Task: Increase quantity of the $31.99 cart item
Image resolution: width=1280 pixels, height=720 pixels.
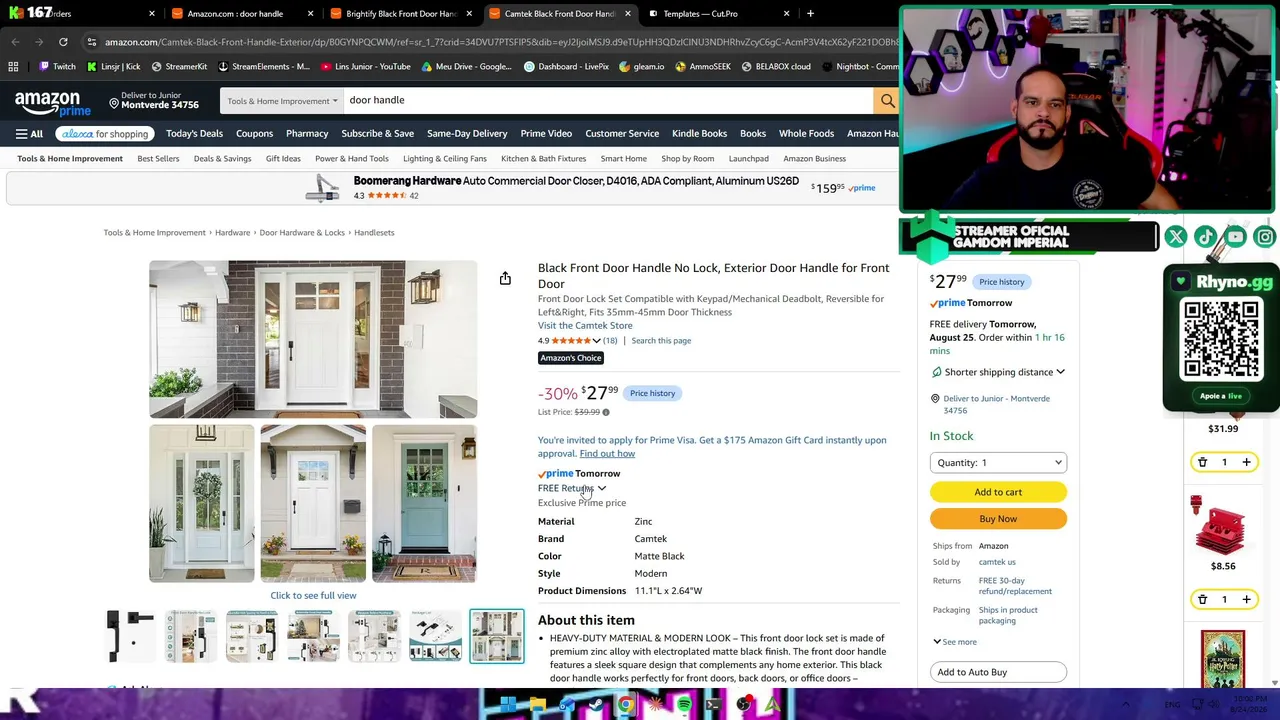Action: point(1246,462)
